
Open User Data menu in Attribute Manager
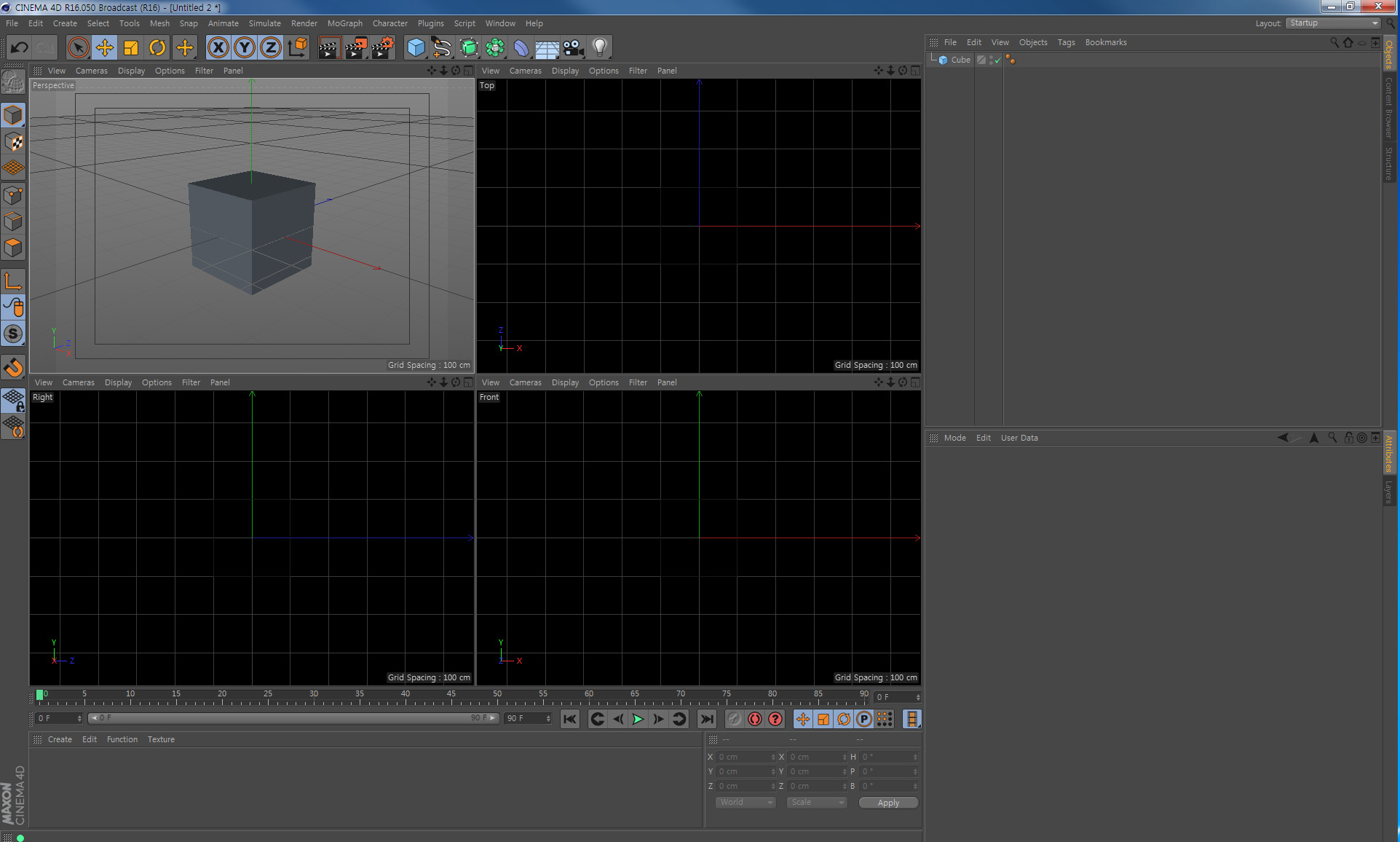point(1019,438)
